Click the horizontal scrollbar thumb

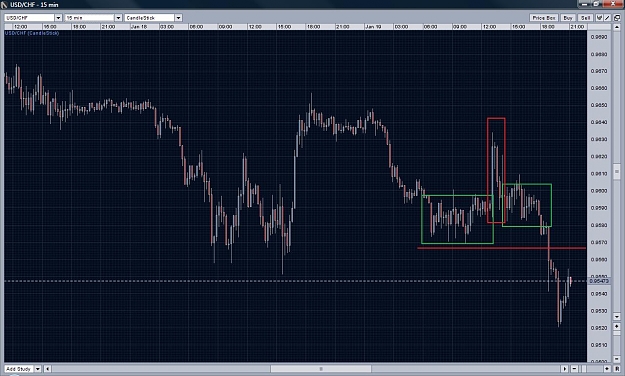point(321,369)
